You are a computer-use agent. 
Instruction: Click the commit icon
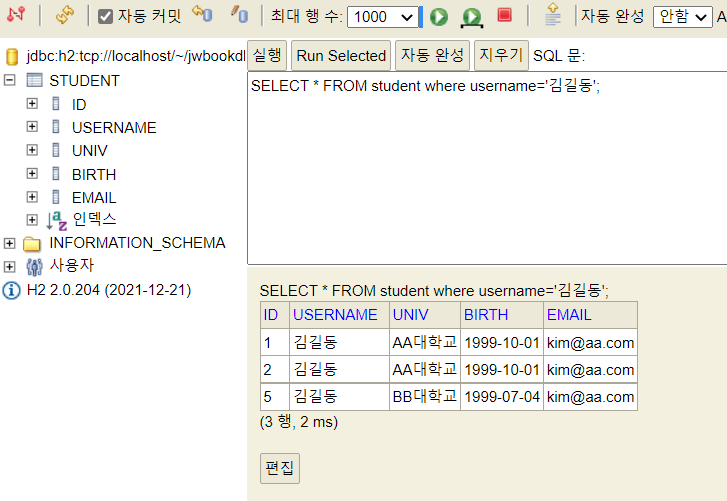pos(240,14)
